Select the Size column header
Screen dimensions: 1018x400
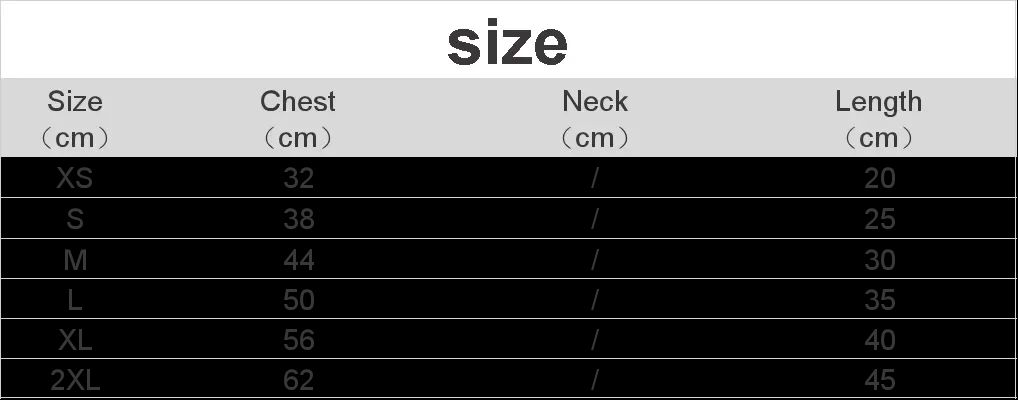click(75, 118)
